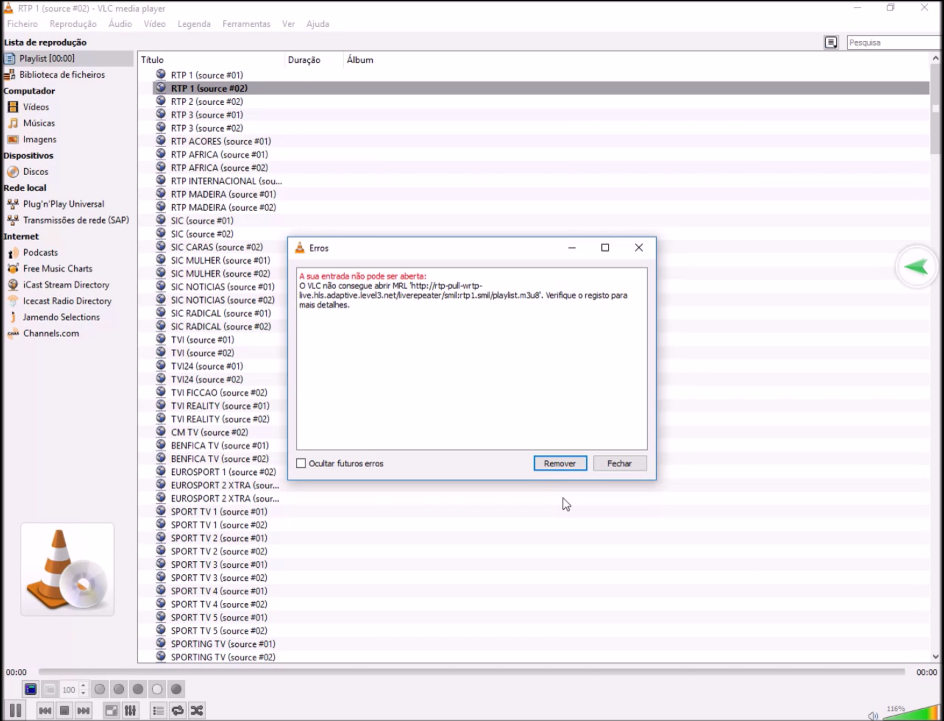Toggle shuffle random playback icon

point(197,711)
